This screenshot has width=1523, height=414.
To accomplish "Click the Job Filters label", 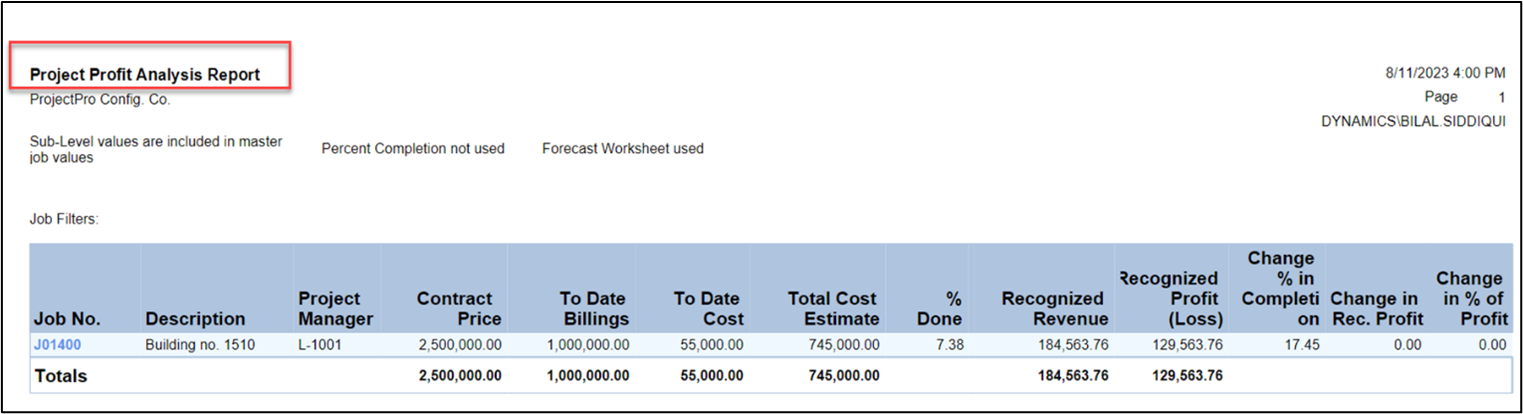I will [64, 219].
